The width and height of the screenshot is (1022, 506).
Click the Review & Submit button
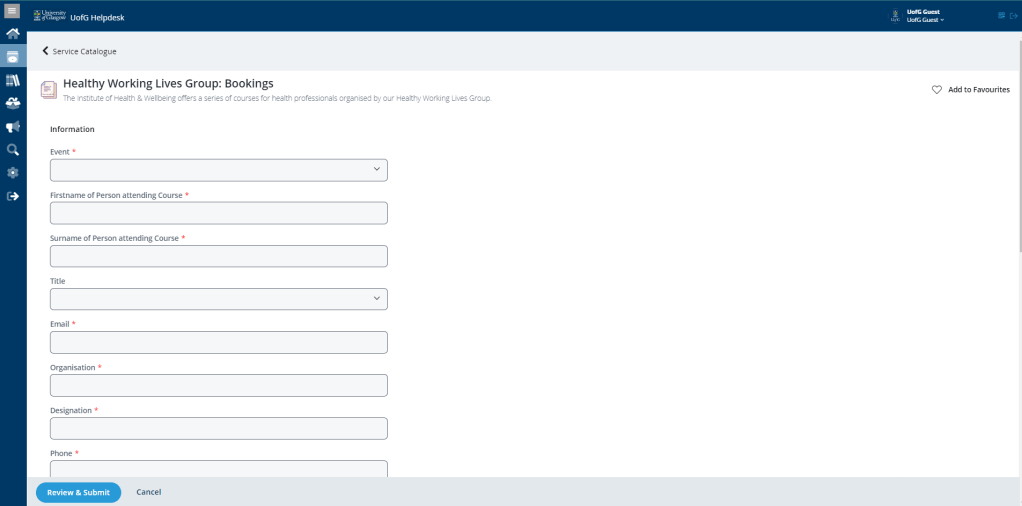(x=78, y=492)
